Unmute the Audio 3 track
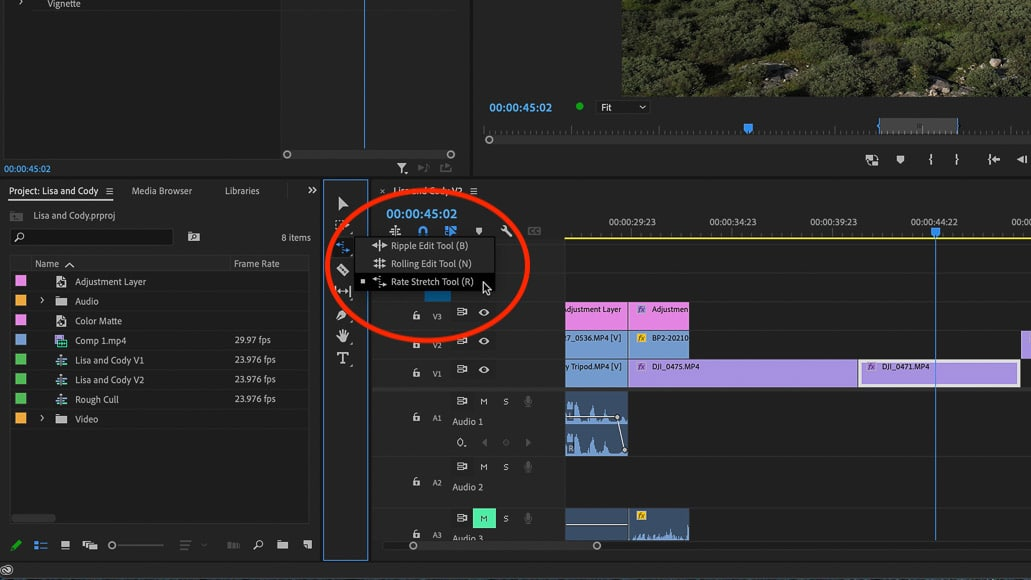The height and width of the screenshot is (580, 1031). click(x=484, y=518)
